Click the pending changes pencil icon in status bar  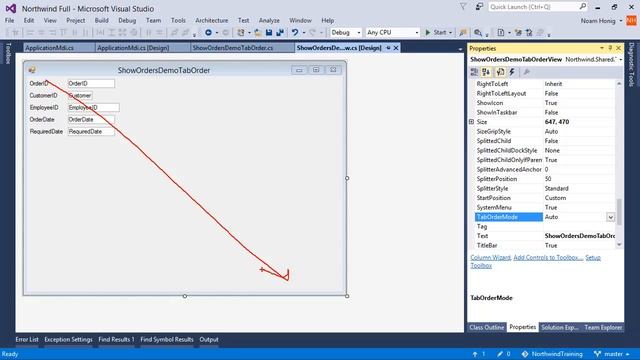500,354
